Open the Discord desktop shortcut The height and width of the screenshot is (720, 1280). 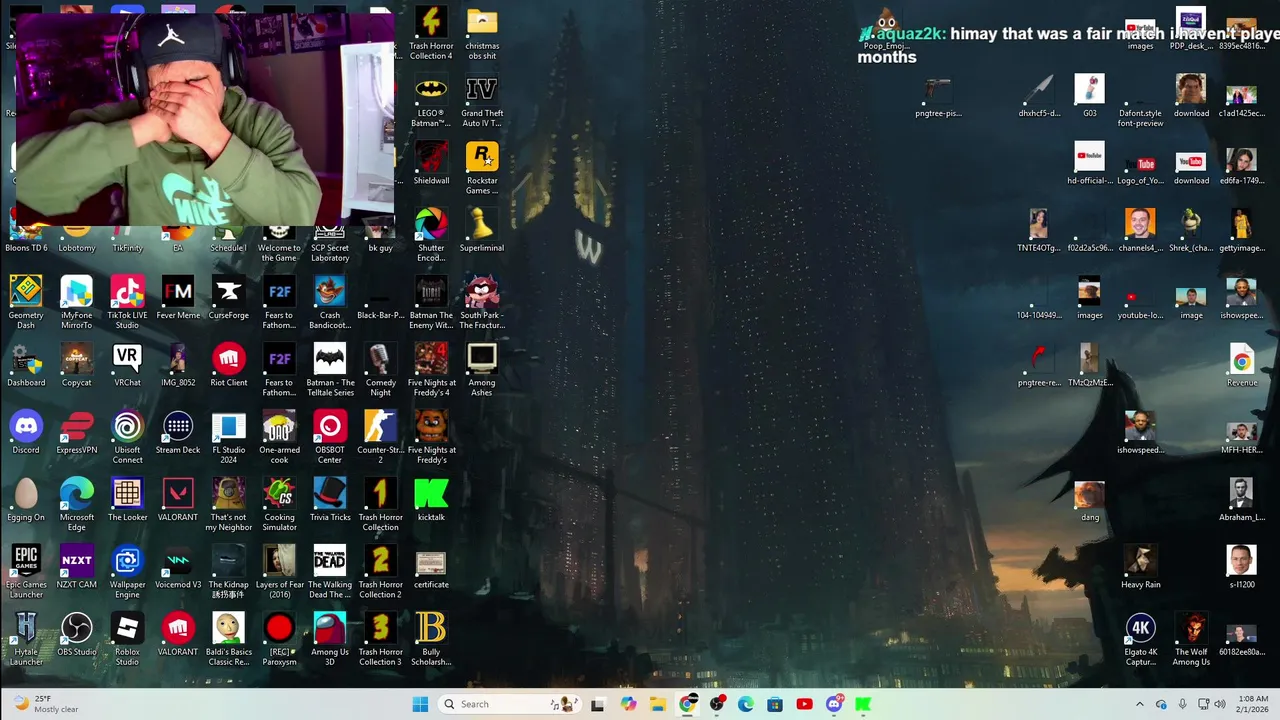26,432
